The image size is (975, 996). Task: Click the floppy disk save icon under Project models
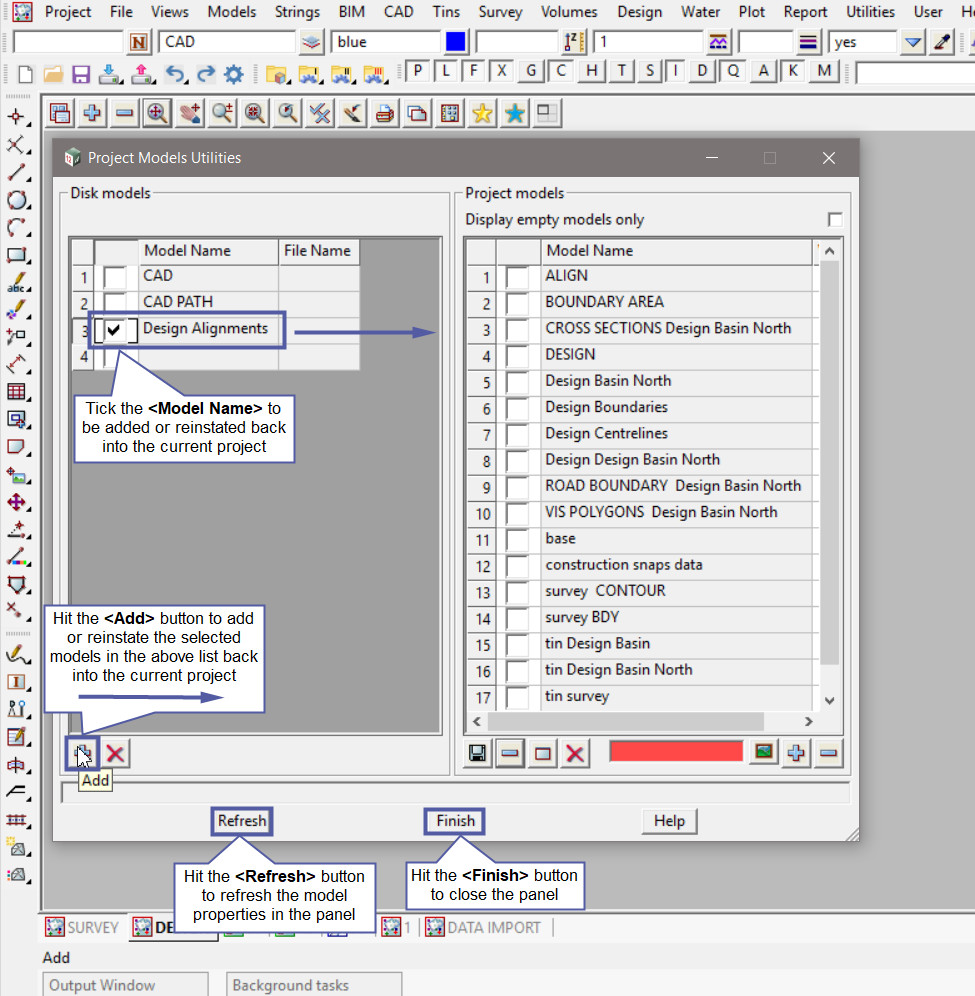(x=479, y=753)
